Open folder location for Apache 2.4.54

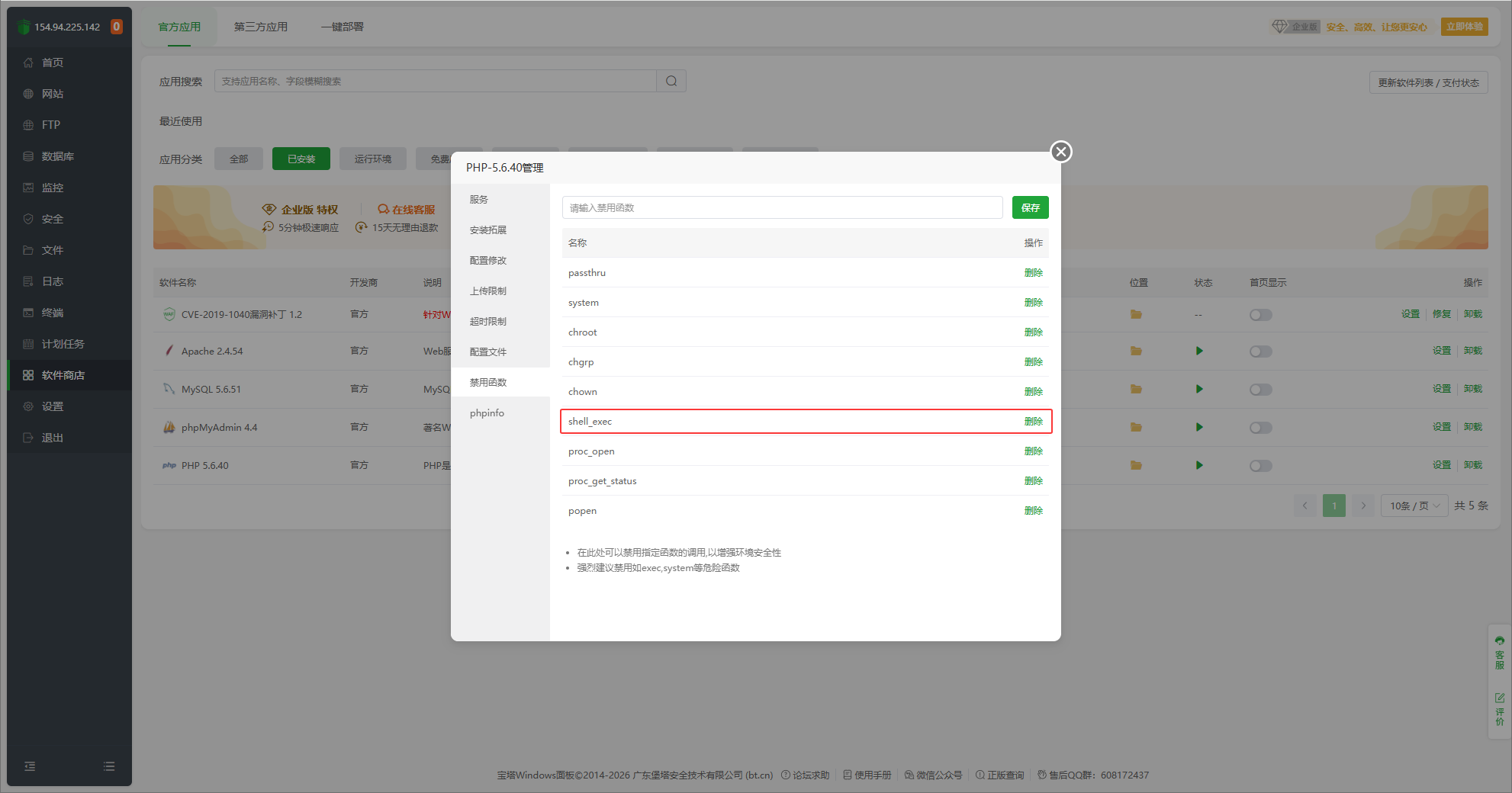(1136, 352)
